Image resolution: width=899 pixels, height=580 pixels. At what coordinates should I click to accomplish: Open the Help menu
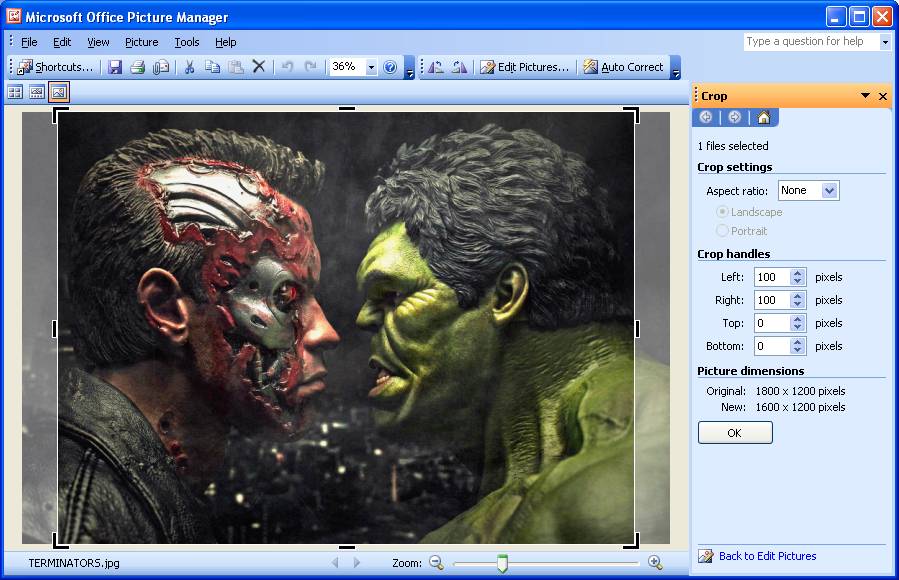tap(225, 42)
